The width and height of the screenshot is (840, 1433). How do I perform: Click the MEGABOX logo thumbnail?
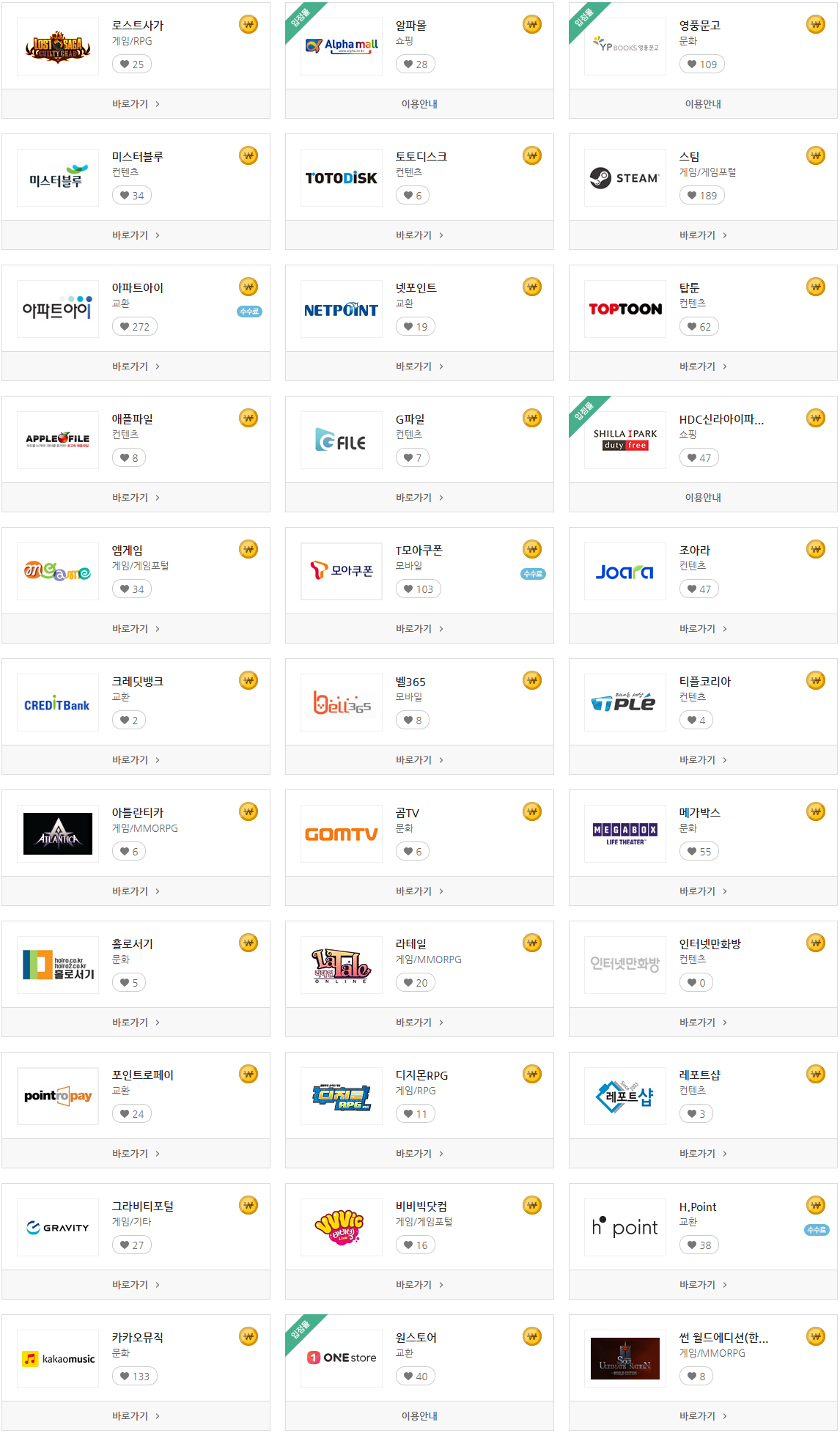coord(625,834)
